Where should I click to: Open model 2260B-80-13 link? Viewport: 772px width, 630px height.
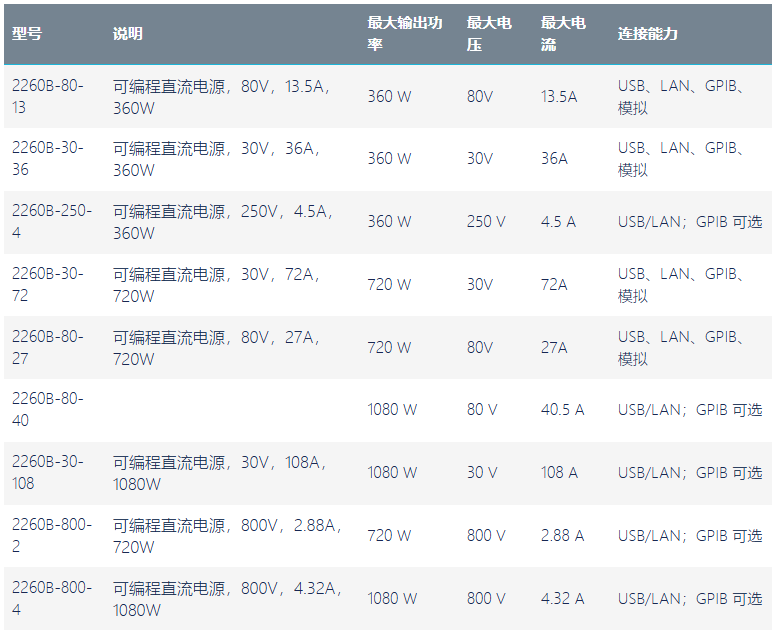(x=48, y=96)
